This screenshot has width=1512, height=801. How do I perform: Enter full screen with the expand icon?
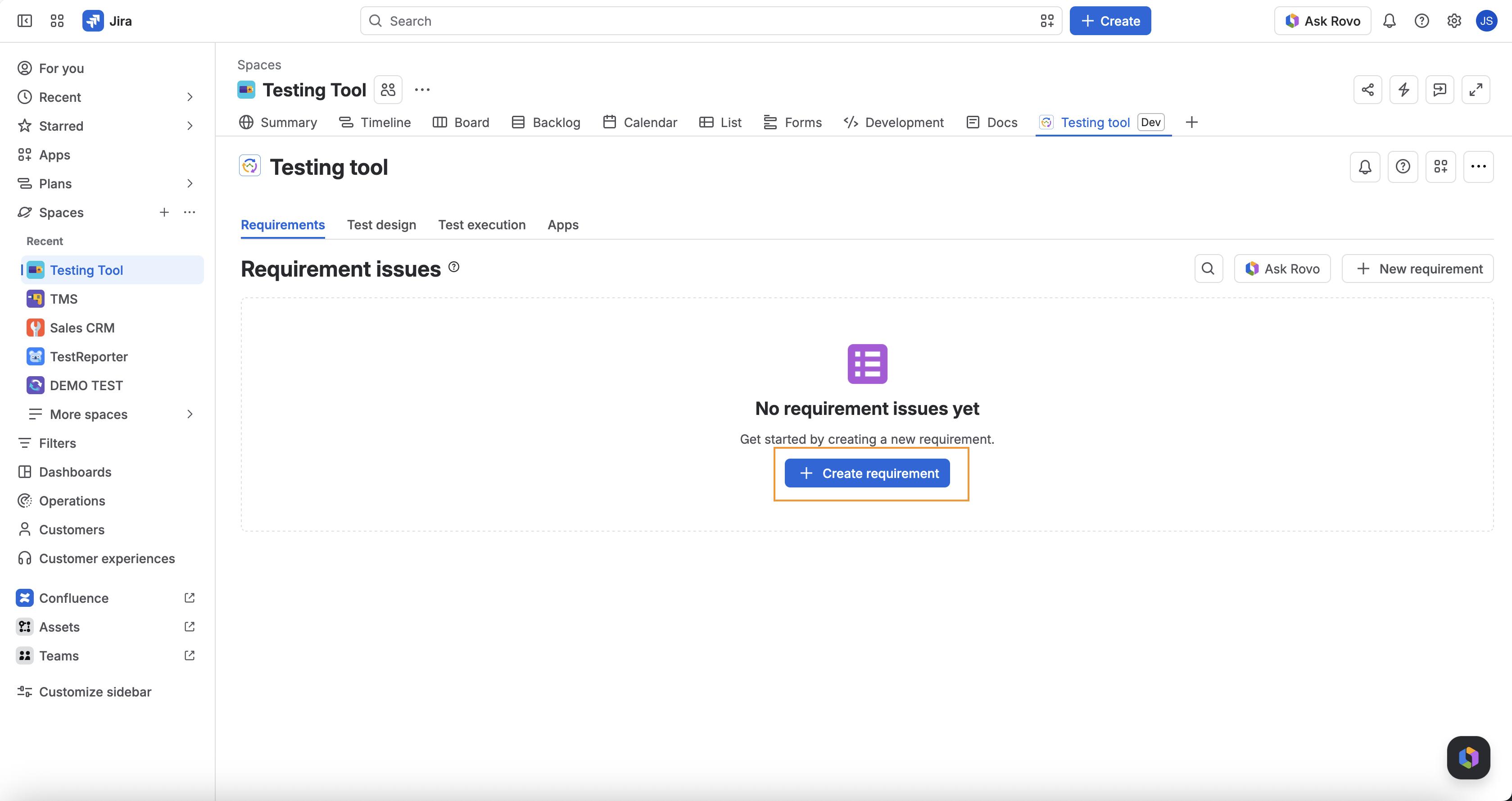pyautogui.click(x=1476, y=90)
